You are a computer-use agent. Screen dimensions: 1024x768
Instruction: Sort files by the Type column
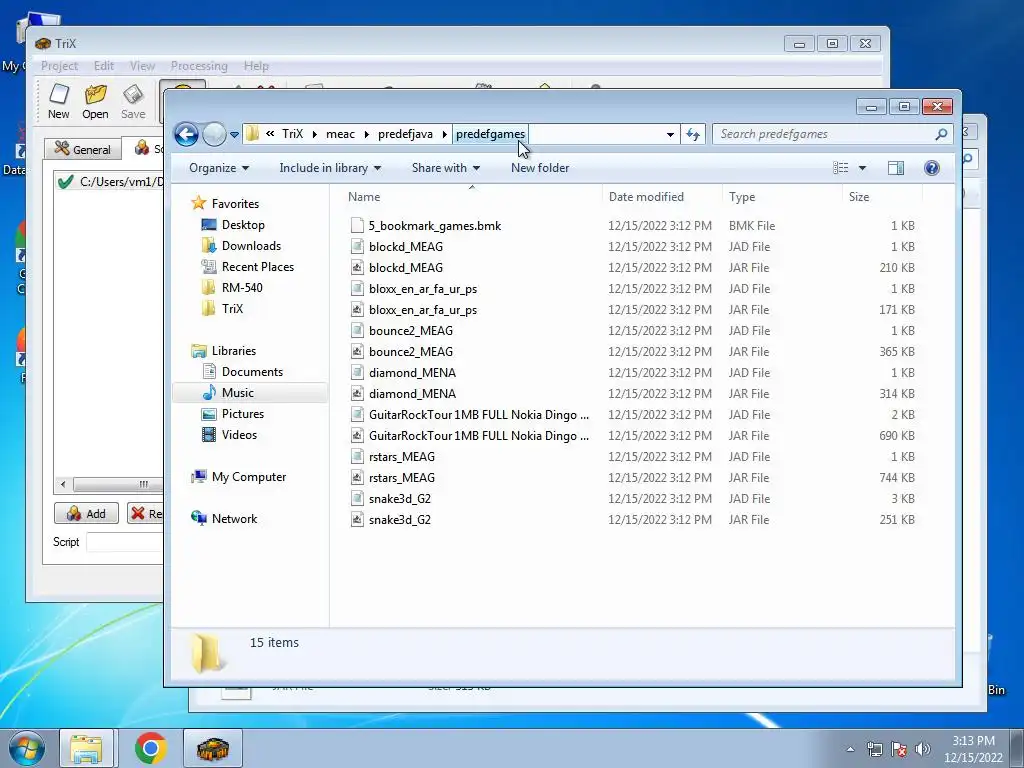point(742,197)
